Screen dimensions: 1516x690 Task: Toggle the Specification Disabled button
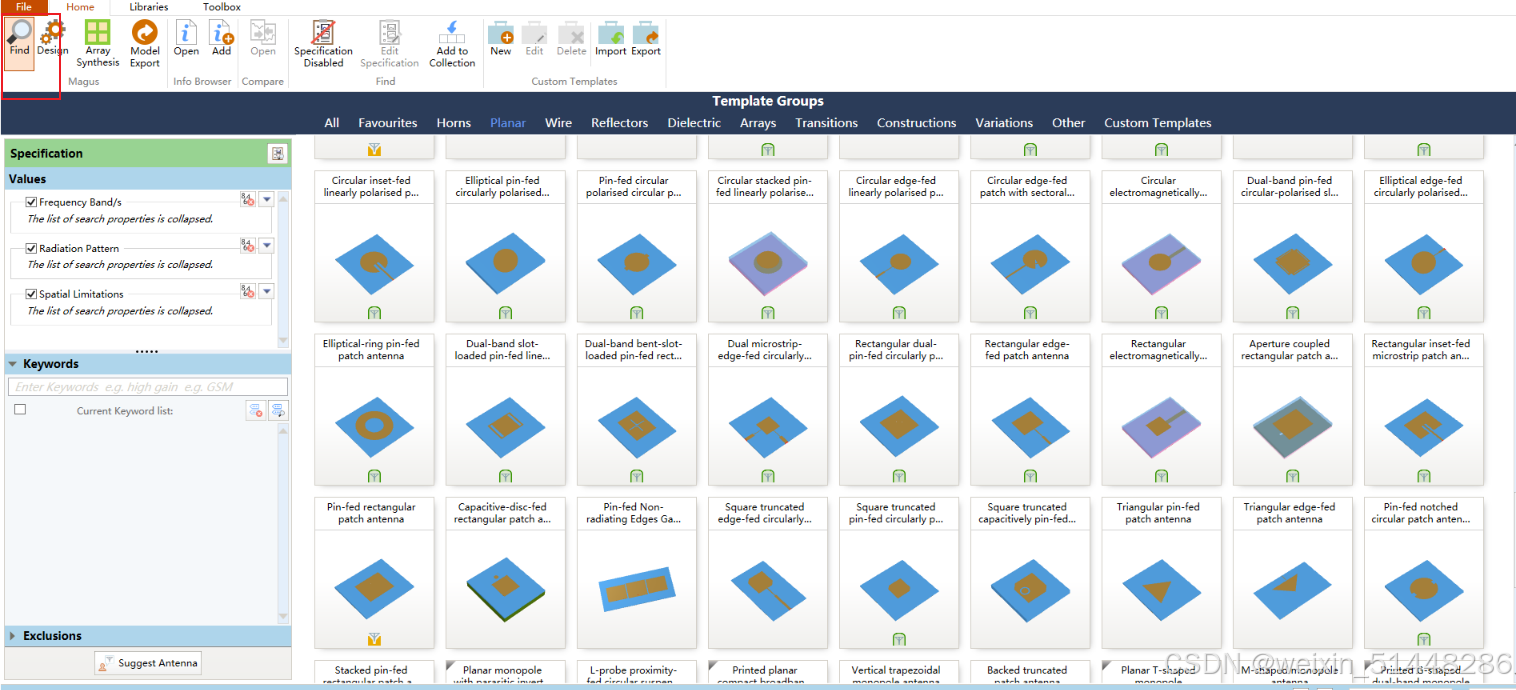click(323, 44)
